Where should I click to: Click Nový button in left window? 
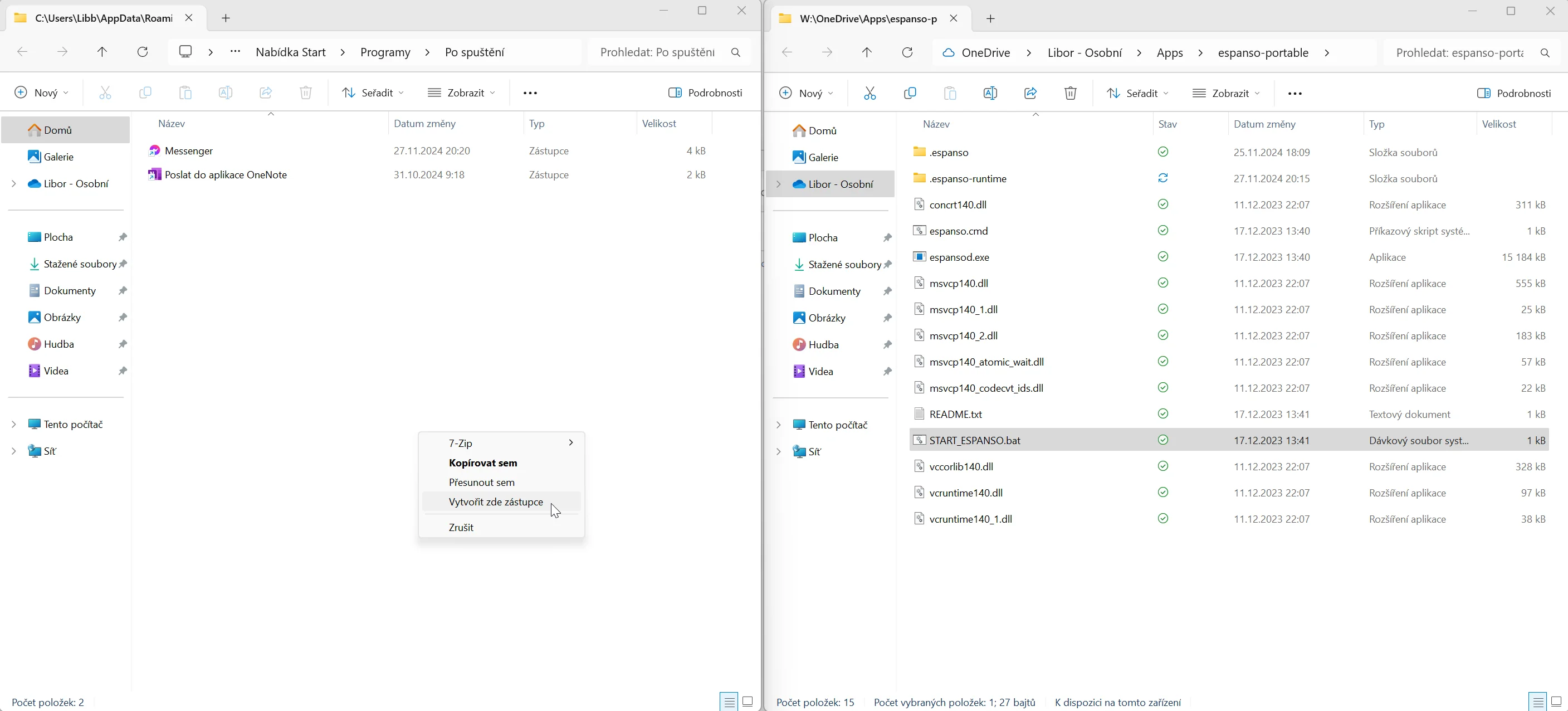pos(41,92)
